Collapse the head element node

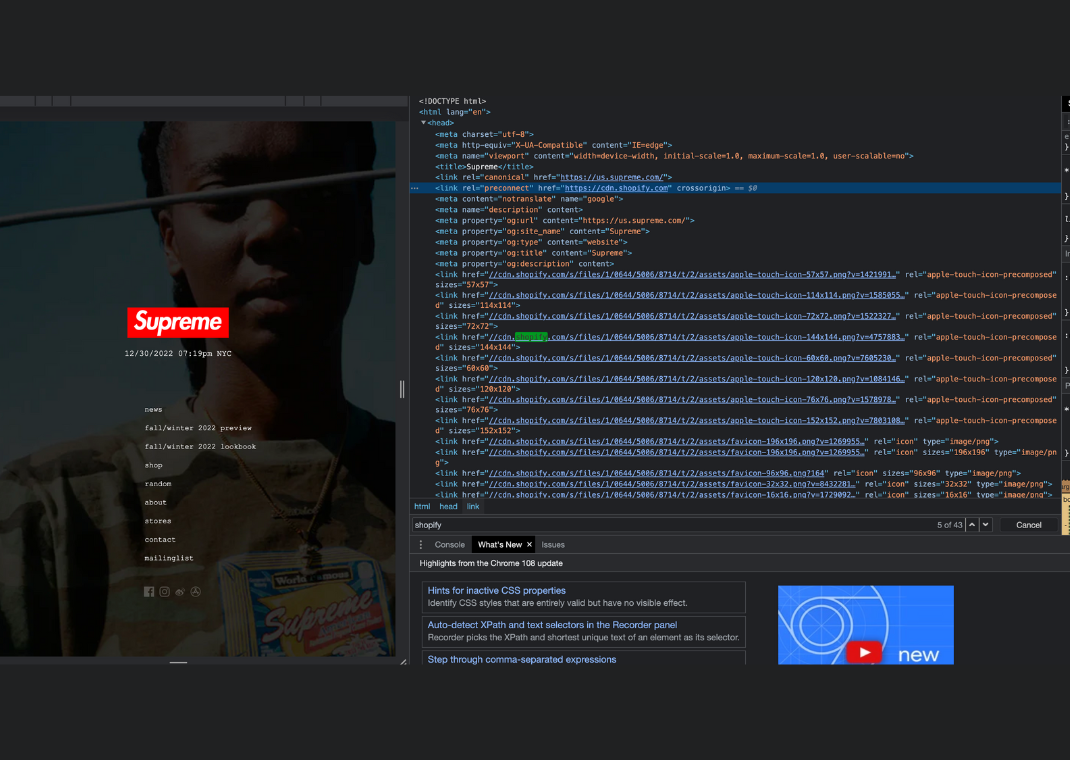click(x=423, y=123)
